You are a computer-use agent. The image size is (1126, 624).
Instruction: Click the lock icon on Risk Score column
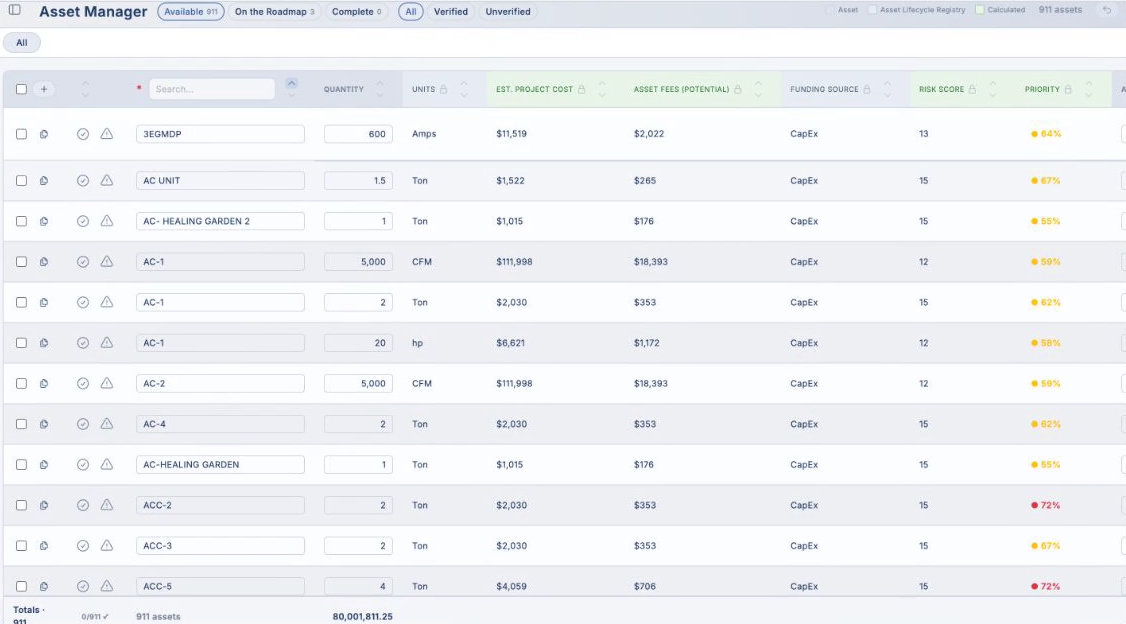[x=972, y=89]
